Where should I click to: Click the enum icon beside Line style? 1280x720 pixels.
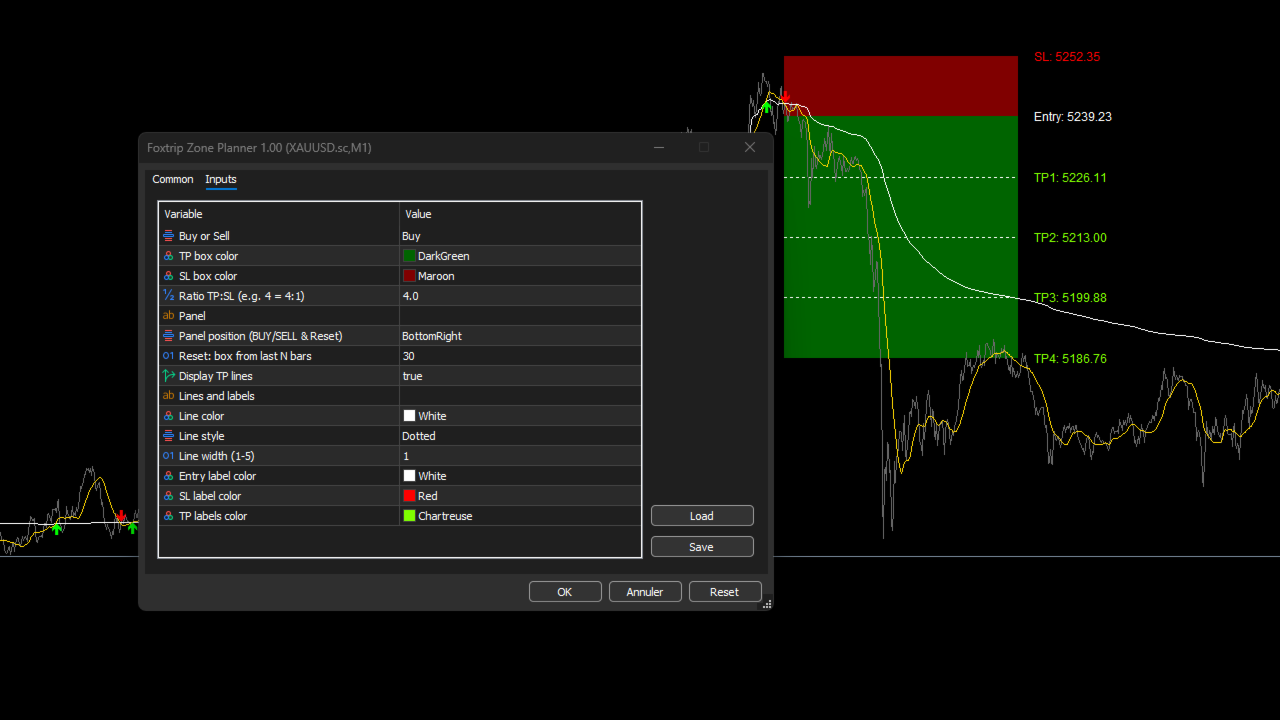[x=168, y=436]
